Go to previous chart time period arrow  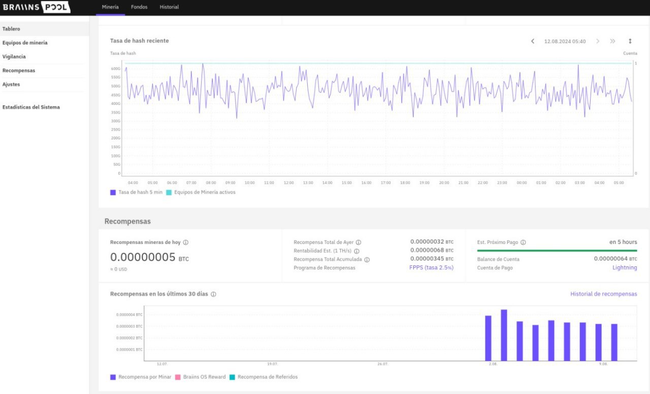click(x=533, y=41)
